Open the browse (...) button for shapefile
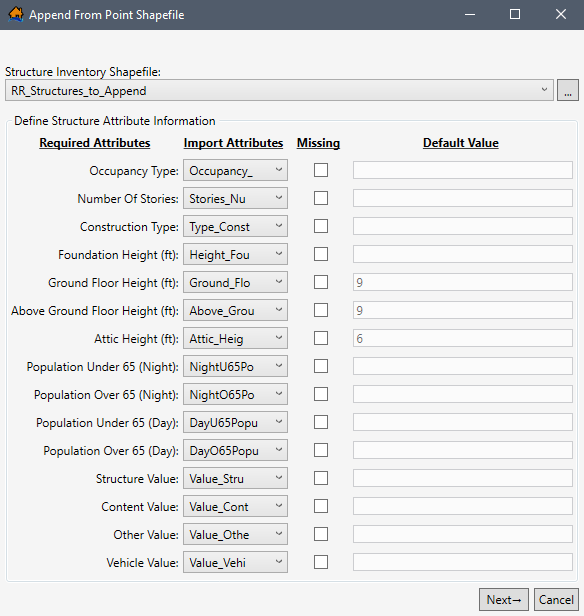 [568, 90]
